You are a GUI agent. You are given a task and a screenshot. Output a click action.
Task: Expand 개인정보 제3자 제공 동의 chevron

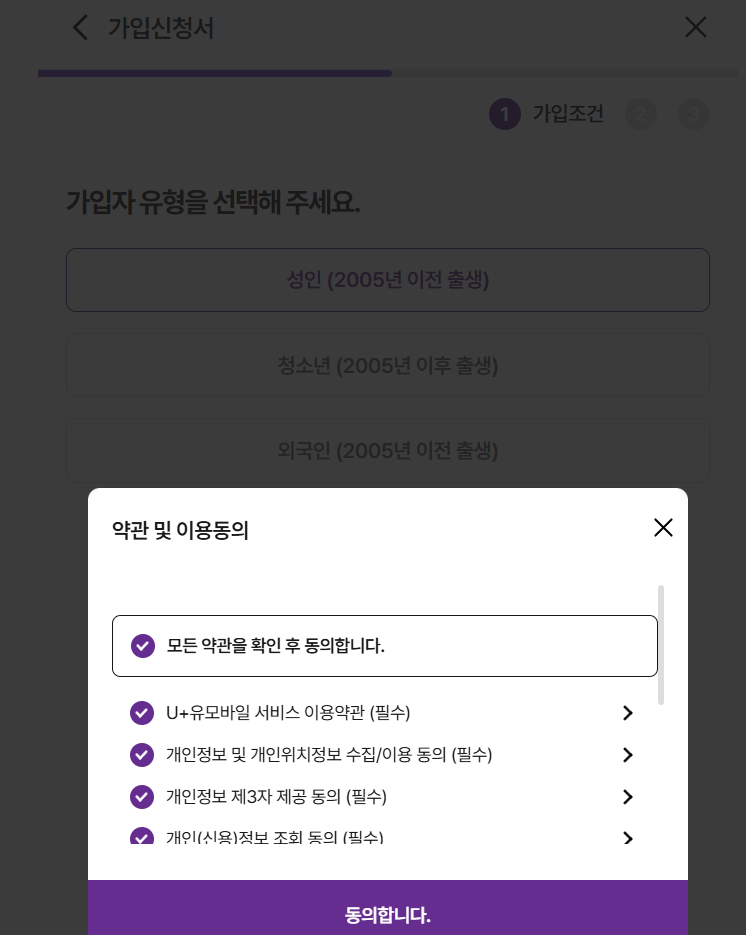click(x=627, y=797)
